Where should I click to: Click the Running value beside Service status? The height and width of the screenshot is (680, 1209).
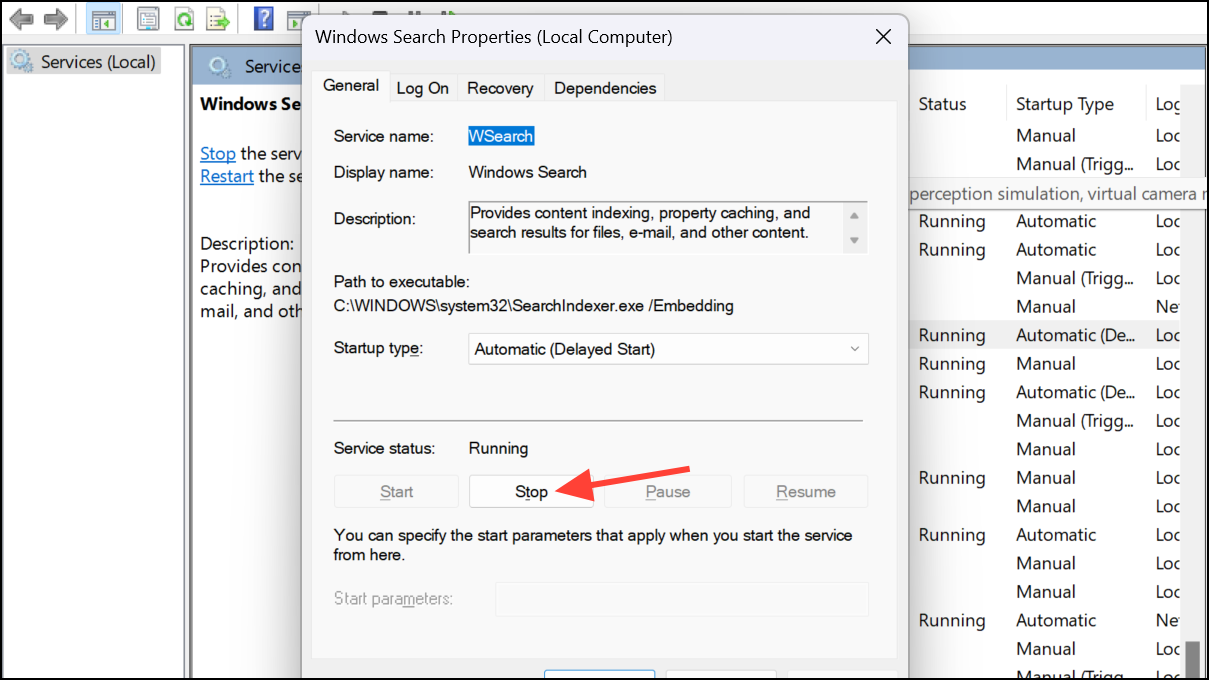click(x=498, y=448)
